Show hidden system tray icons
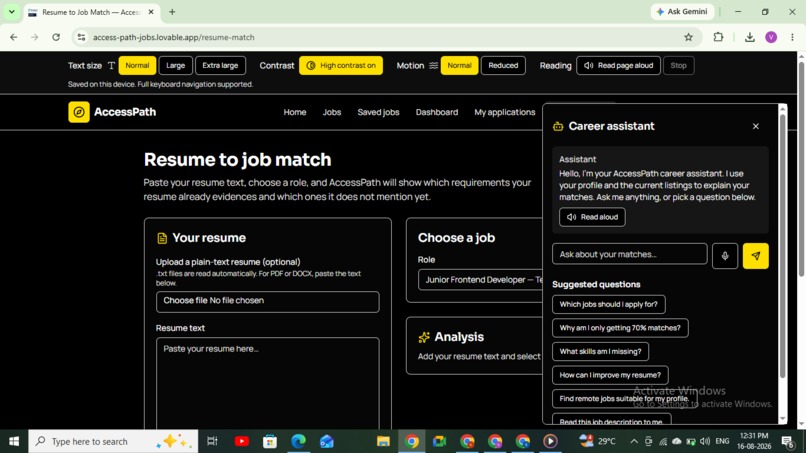The image size is (806, 453). [634, 441]
